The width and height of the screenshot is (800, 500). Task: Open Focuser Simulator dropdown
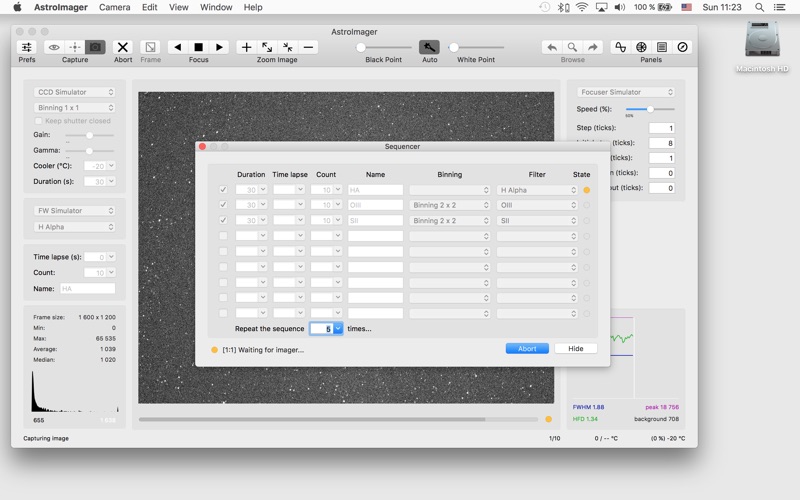tap(626, 92)
